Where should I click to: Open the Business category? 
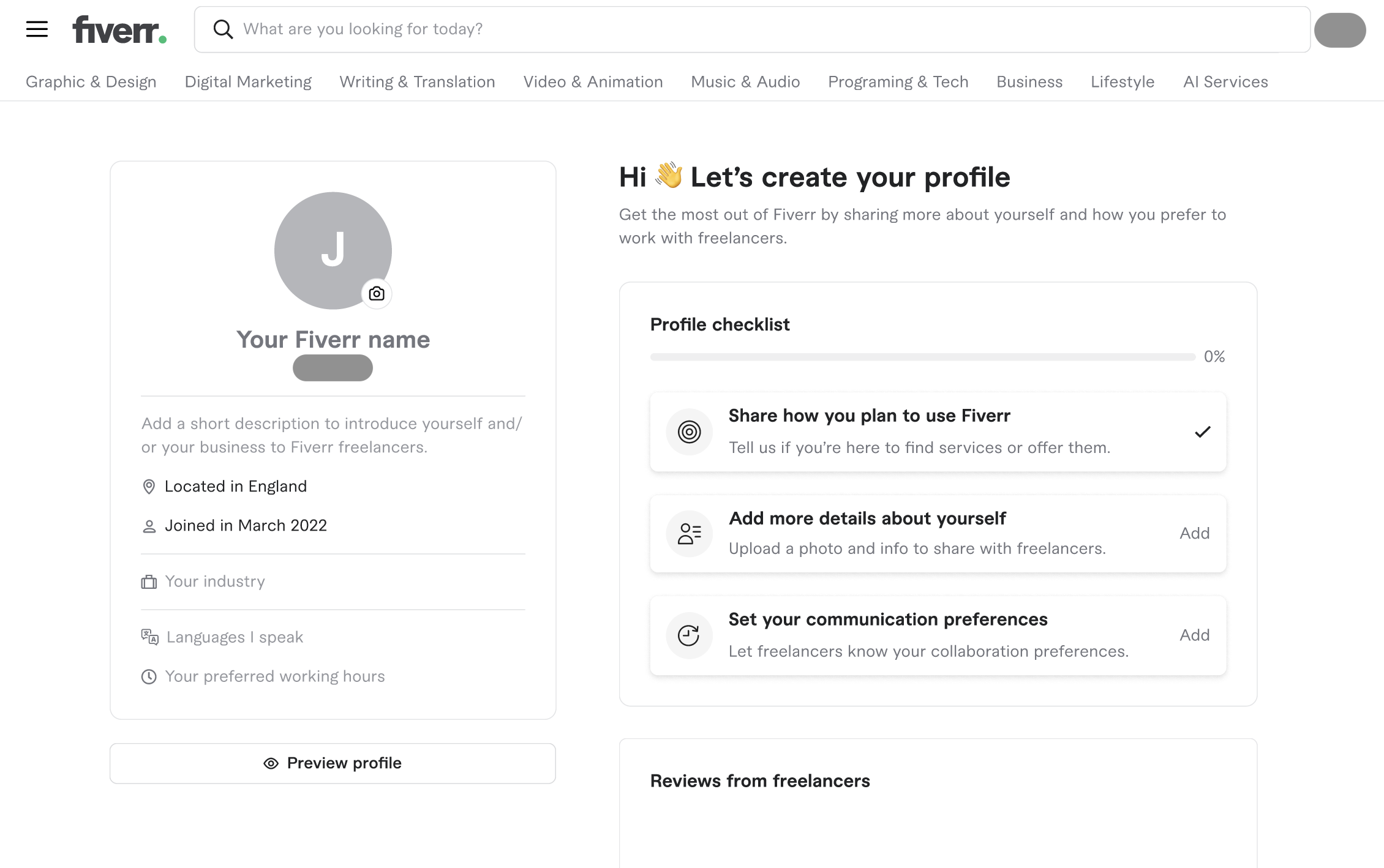pos(1029,82)
